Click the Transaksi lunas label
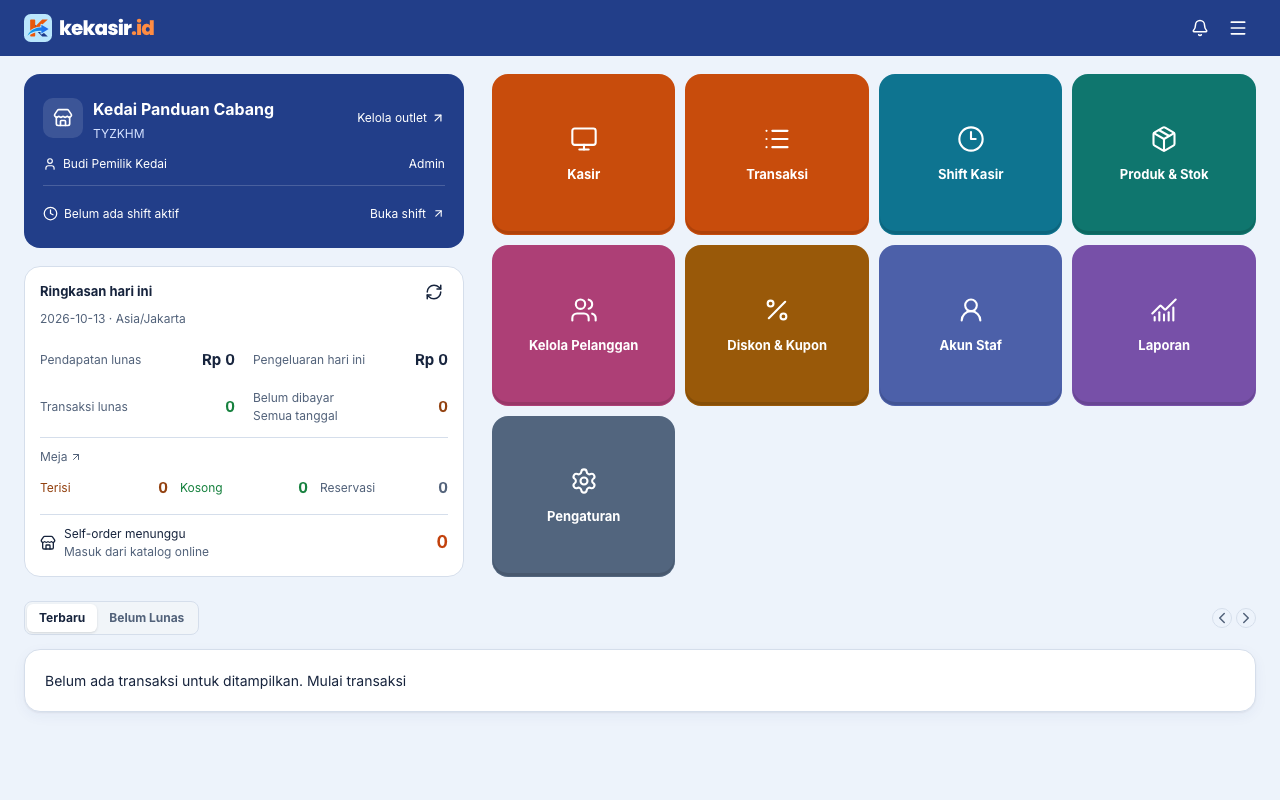This screenshot has height=800, width=1280. coord(84,407)
